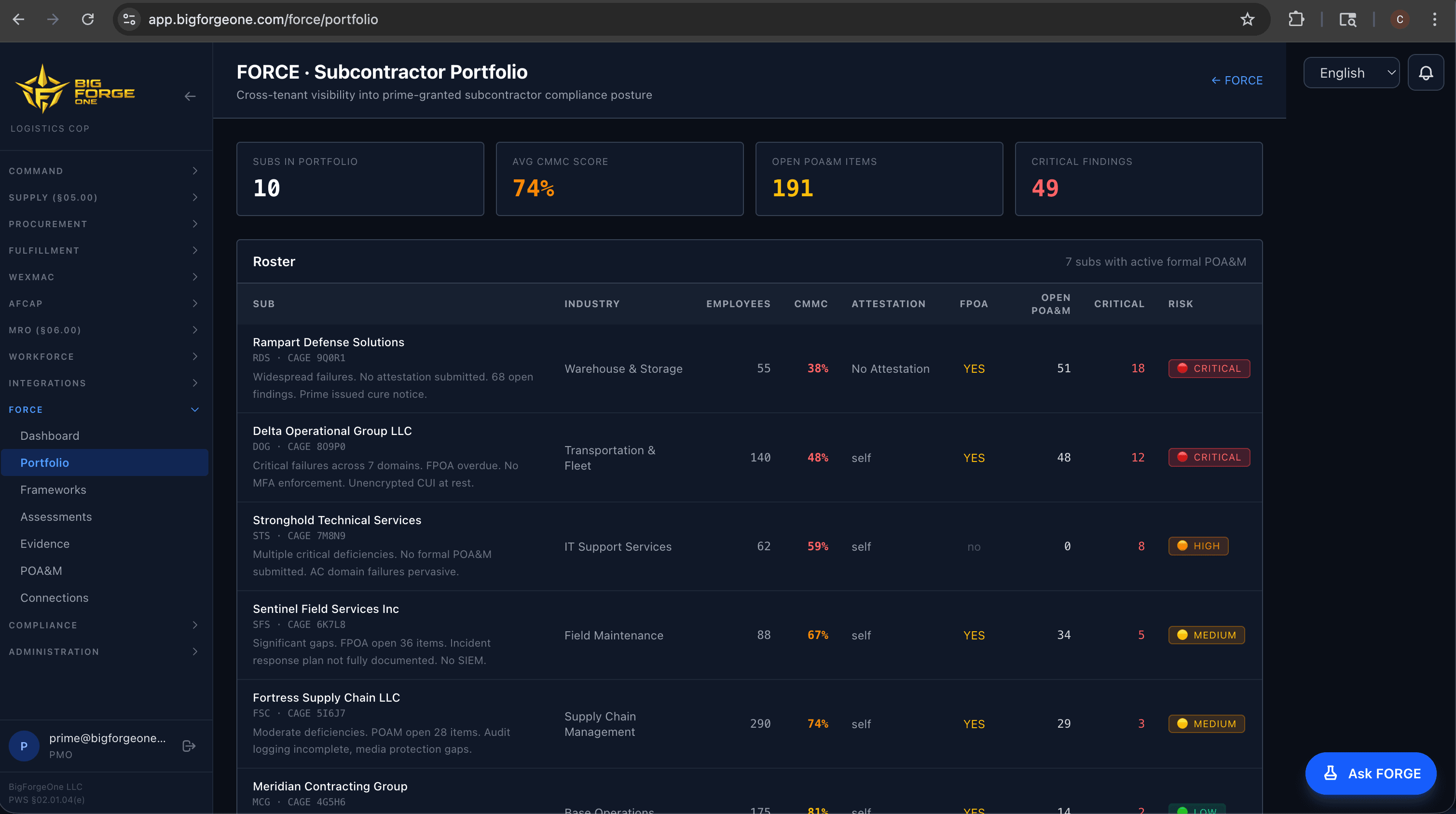This screenshot has height=814, width=1456.
Task: Open Stronghold Technical Services row
Action: pos(750,546)
